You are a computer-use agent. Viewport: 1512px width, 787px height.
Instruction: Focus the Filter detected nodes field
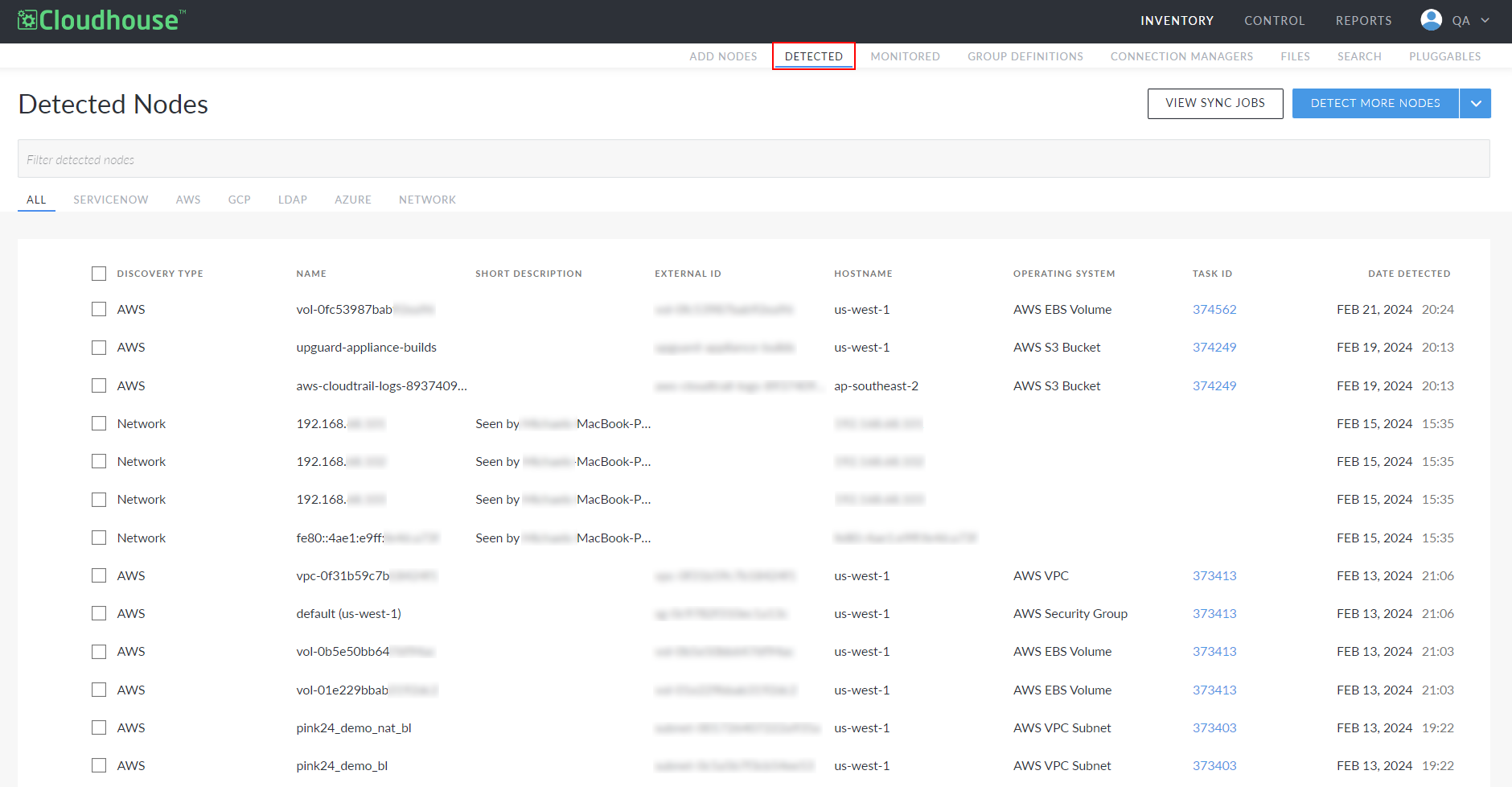click(754, 159)
